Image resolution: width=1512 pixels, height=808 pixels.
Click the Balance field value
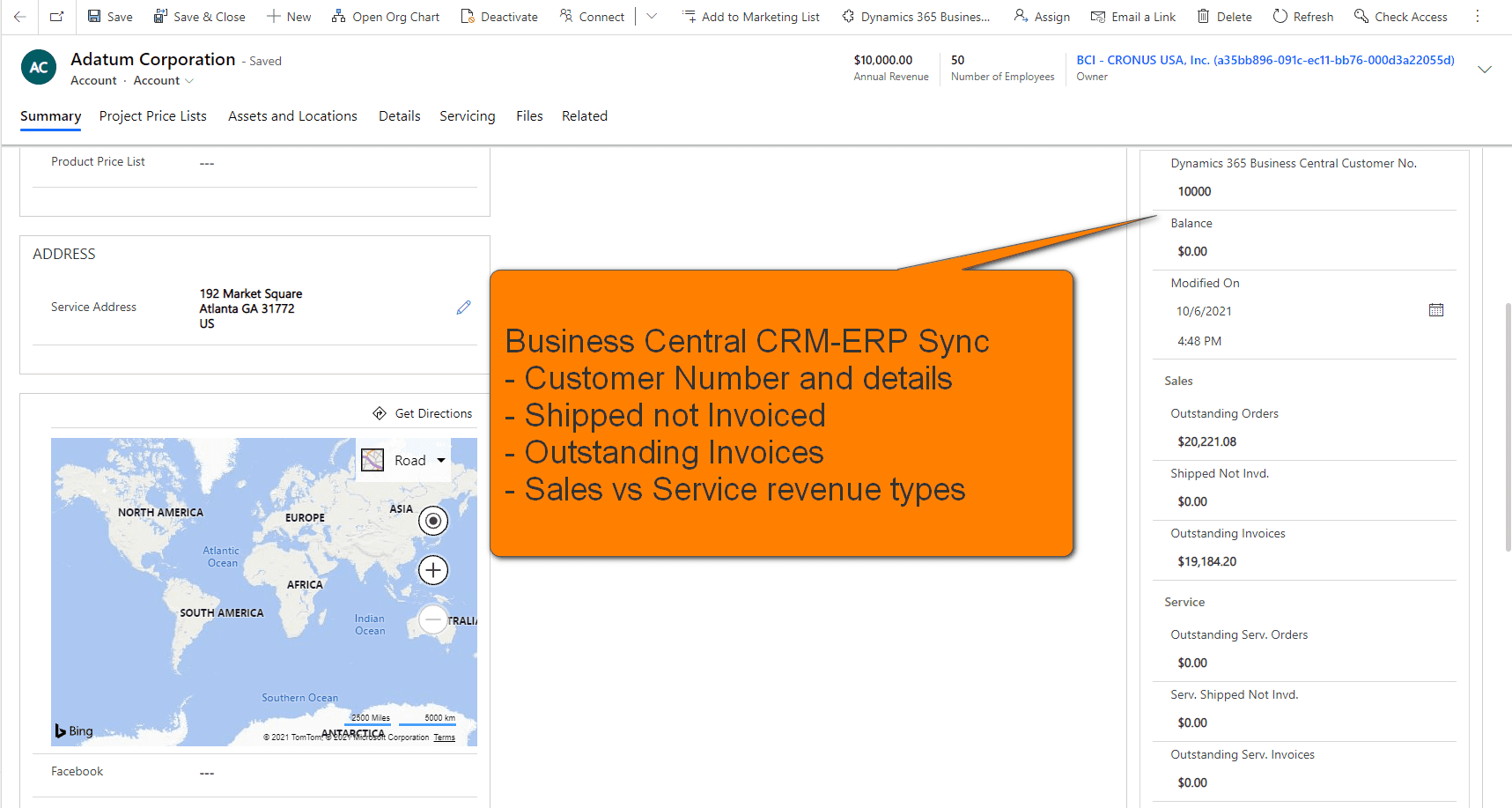(1192, 252)
